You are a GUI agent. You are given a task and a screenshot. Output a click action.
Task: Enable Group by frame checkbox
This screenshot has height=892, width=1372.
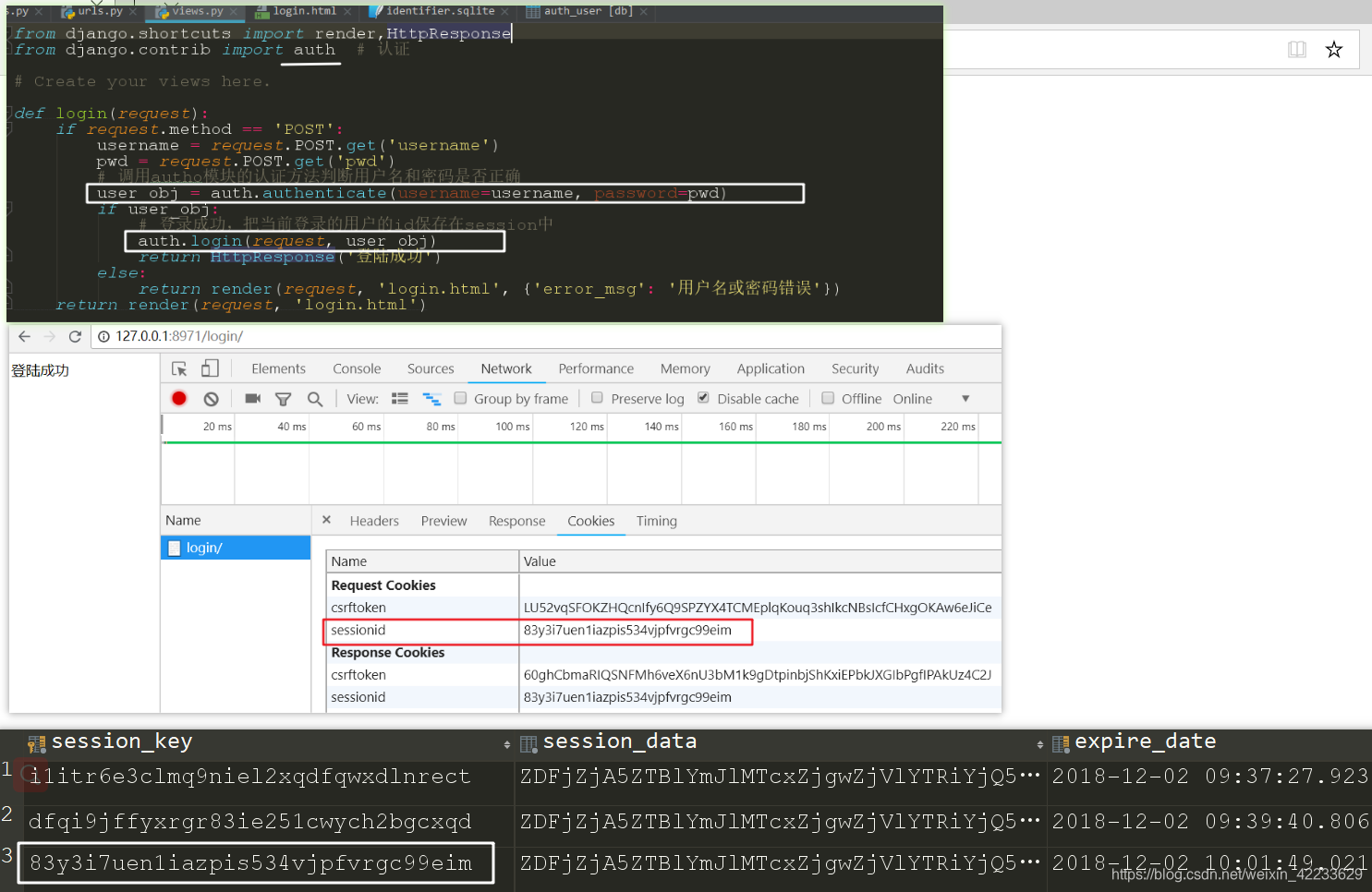[460, 398]
